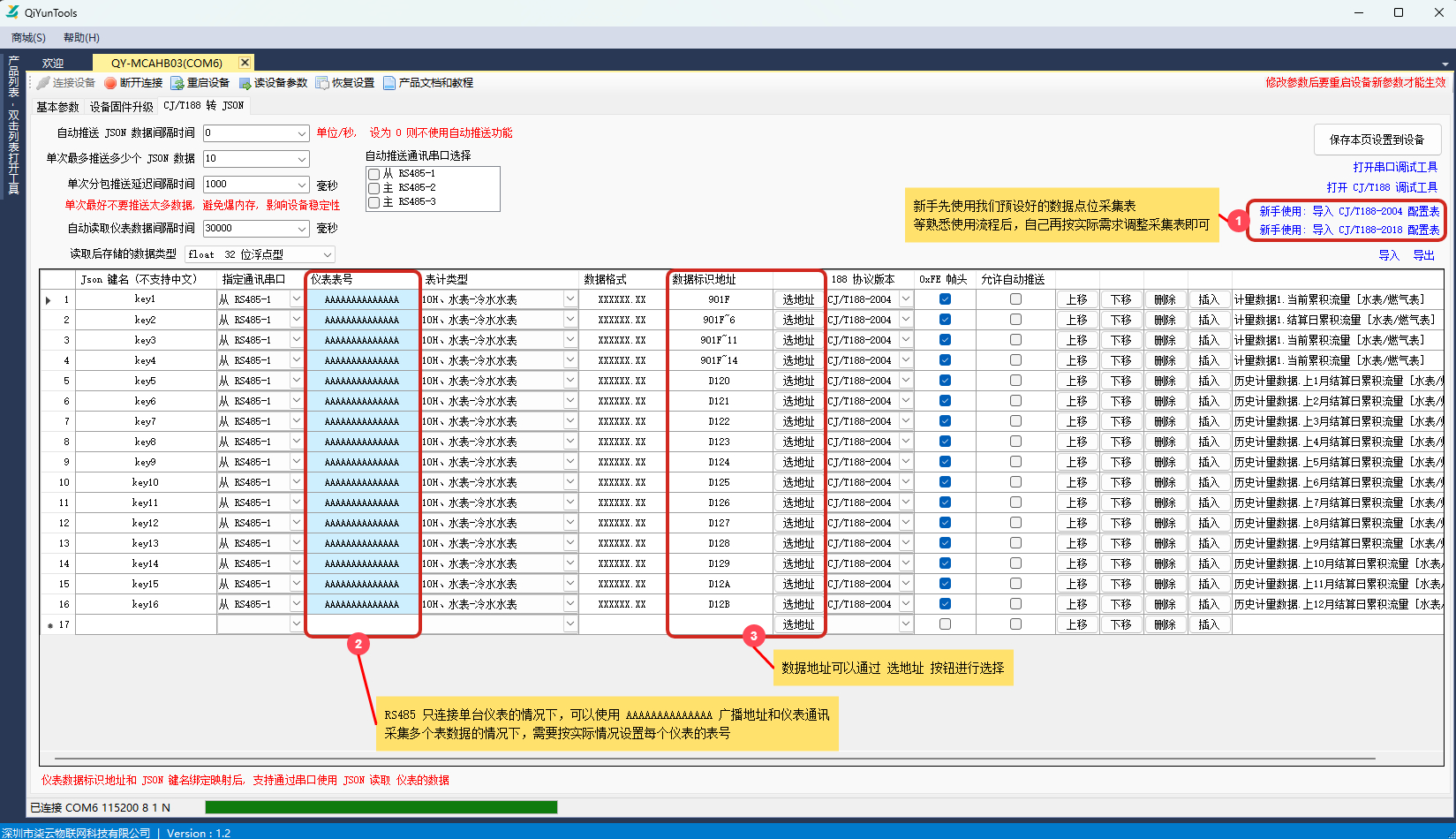This screenshot has height=839, width=1456.
Task: Open the 商城(S) menu
Action: coord(27,37)
